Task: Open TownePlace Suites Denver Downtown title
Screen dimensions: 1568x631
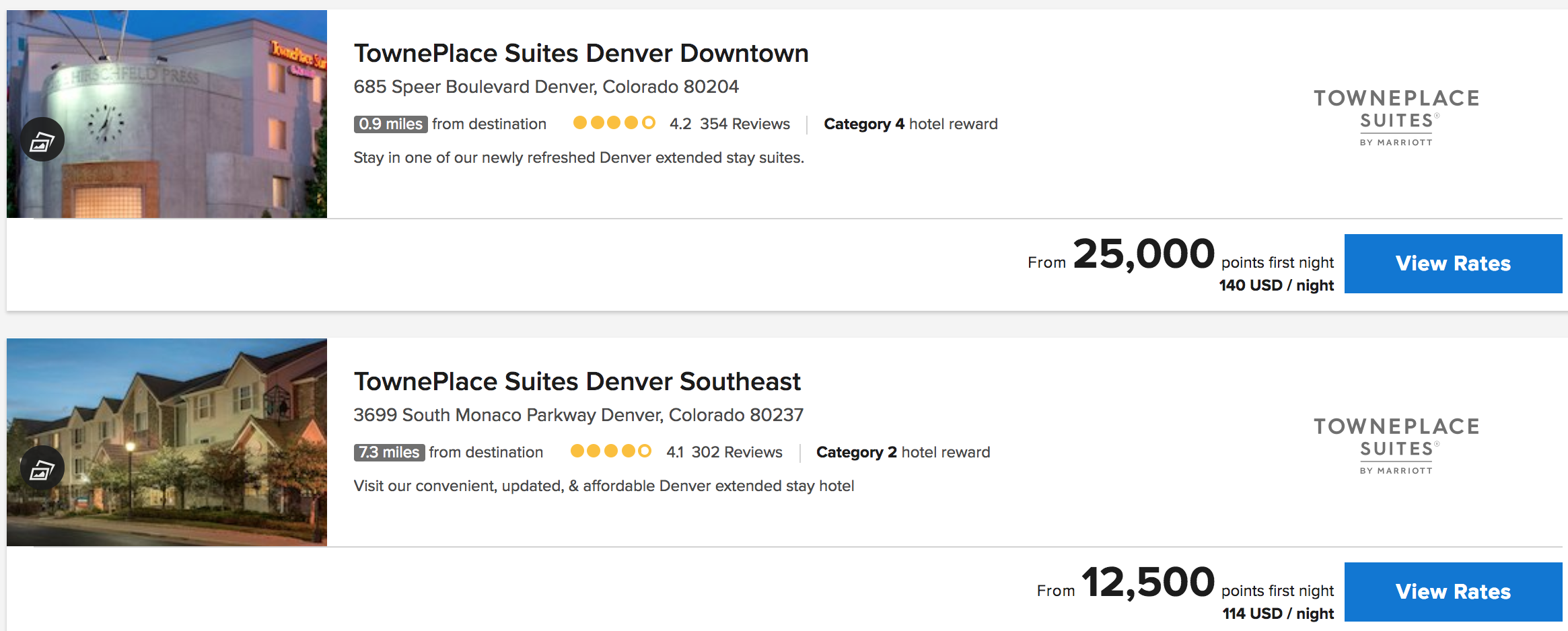Action: click(581, 53)
